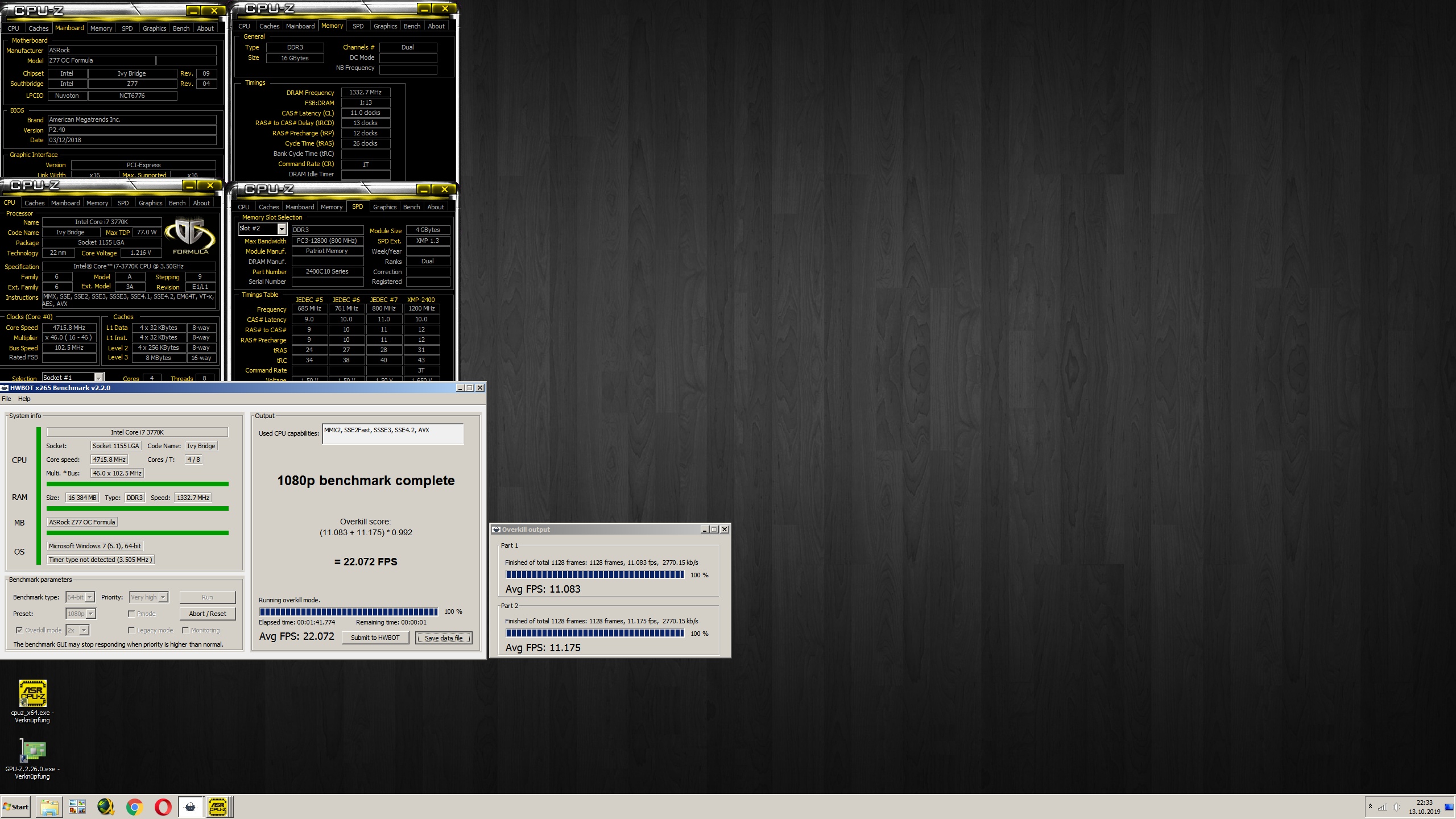This screenshot has width=1456, height=819.
Task: Maximize the HWBOT x265 Benchmark window
Action: pyautogui.click(x=470, y=388)
